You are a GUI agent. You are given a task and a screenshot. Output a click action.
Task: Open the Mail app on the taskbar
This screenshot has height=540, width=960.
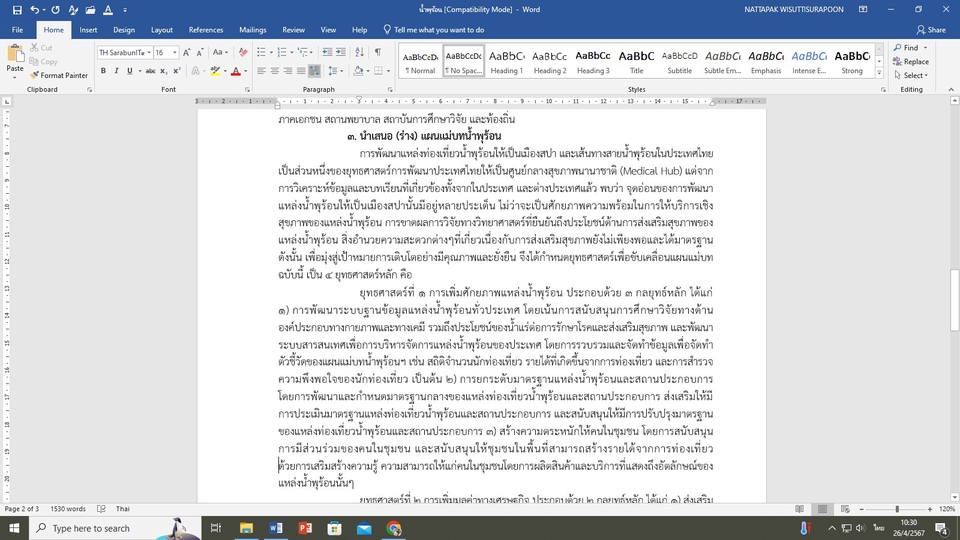point(364,528)
